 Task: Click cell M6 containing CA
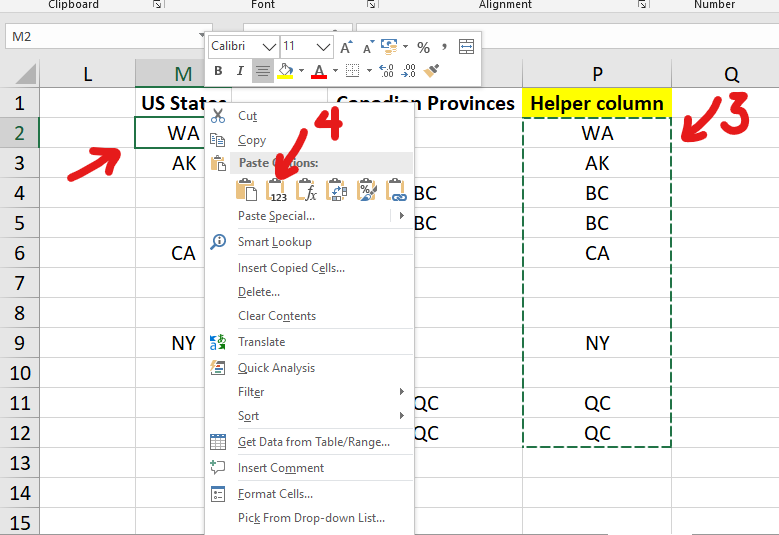pos(170,253)
